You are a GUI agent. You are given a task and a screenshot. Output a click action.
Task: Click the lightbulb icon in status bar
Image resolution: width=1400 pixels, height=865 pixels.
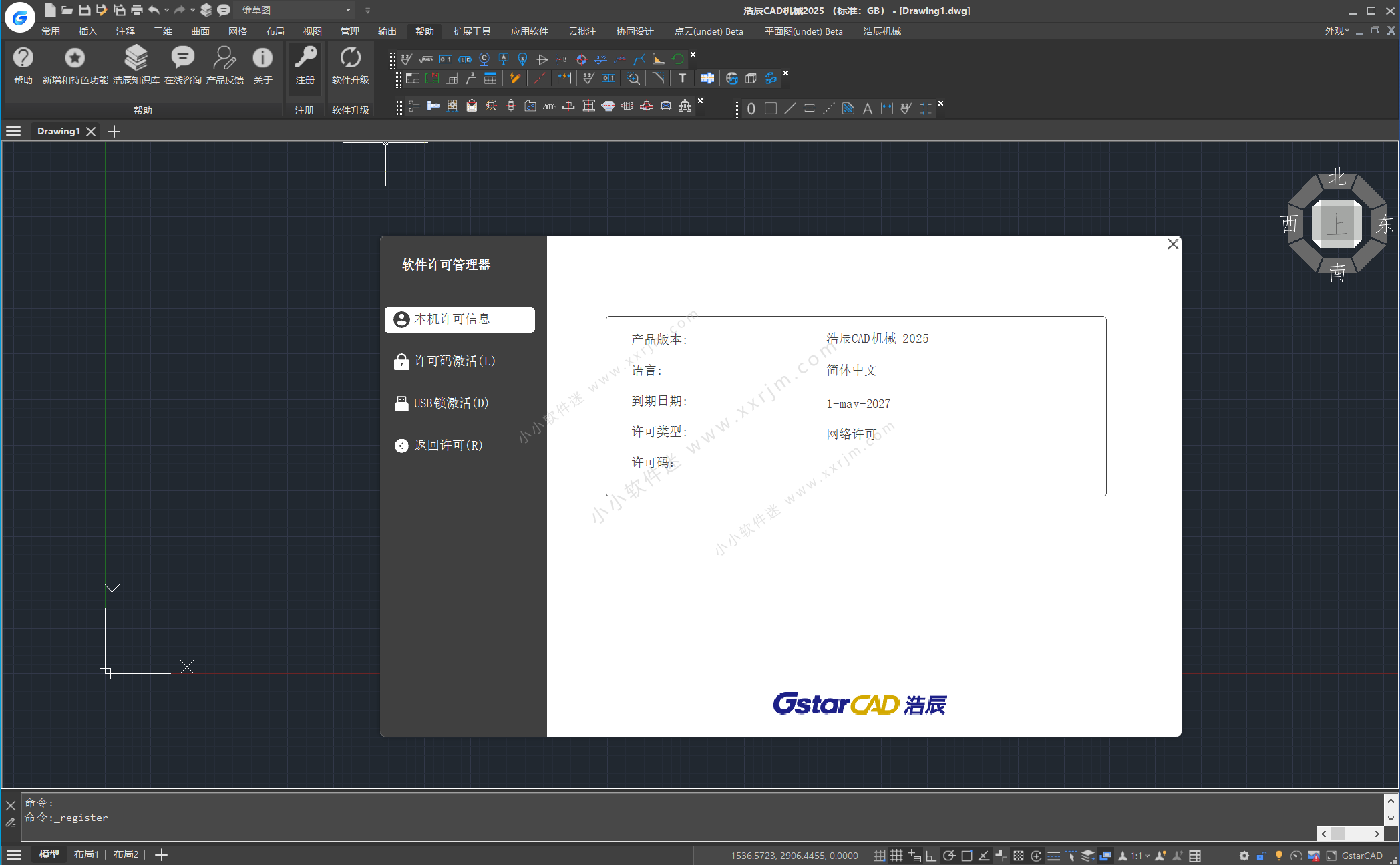(x=1278, y=856)
